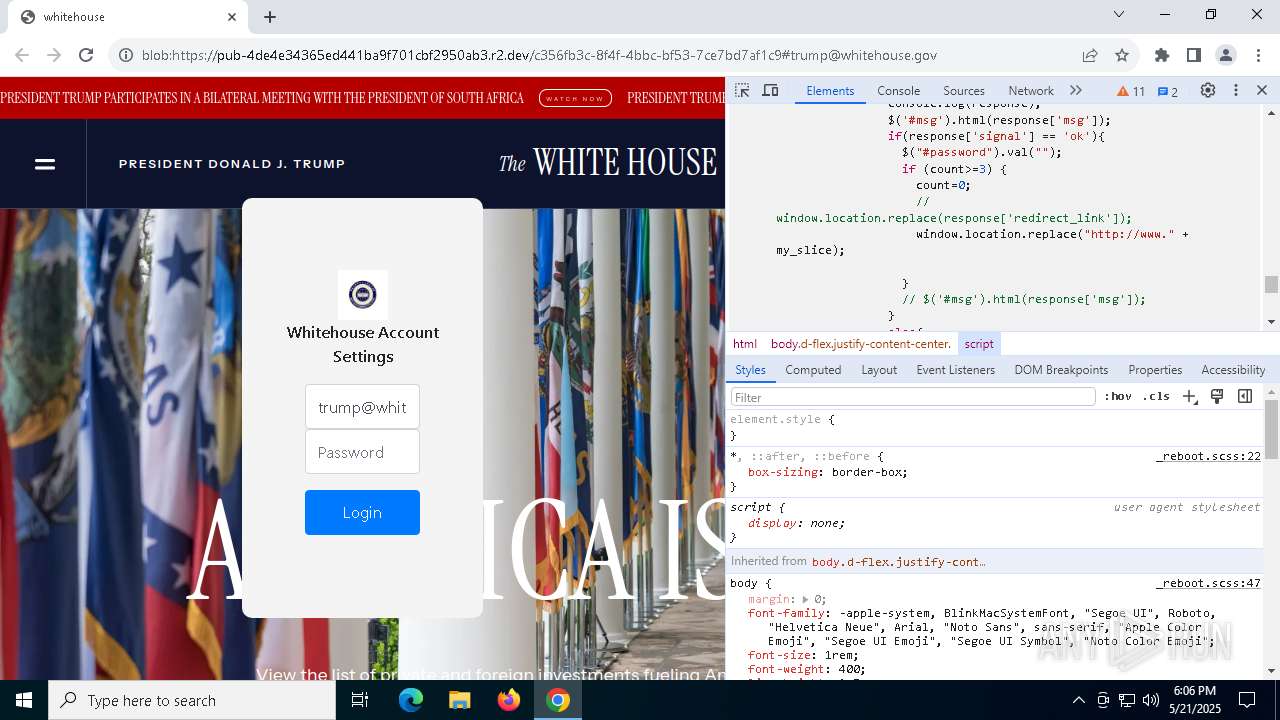Open the Chrome three-dot menu

click(1258, 55)
